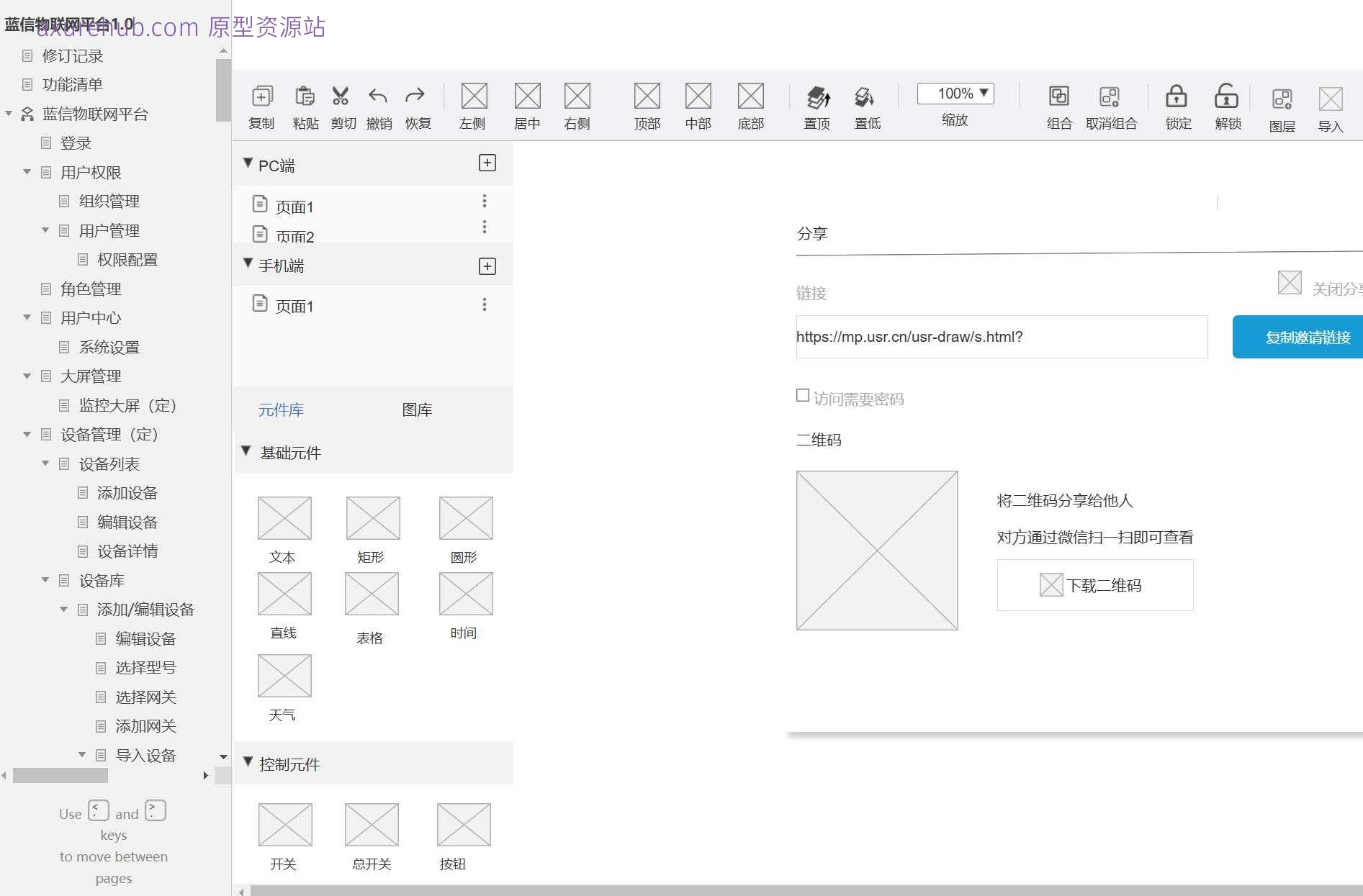Screen dimensions: 1363x896
Task: Collapse the 蓝信物联网平台 tree node
Action: click(x=9, y=114)
